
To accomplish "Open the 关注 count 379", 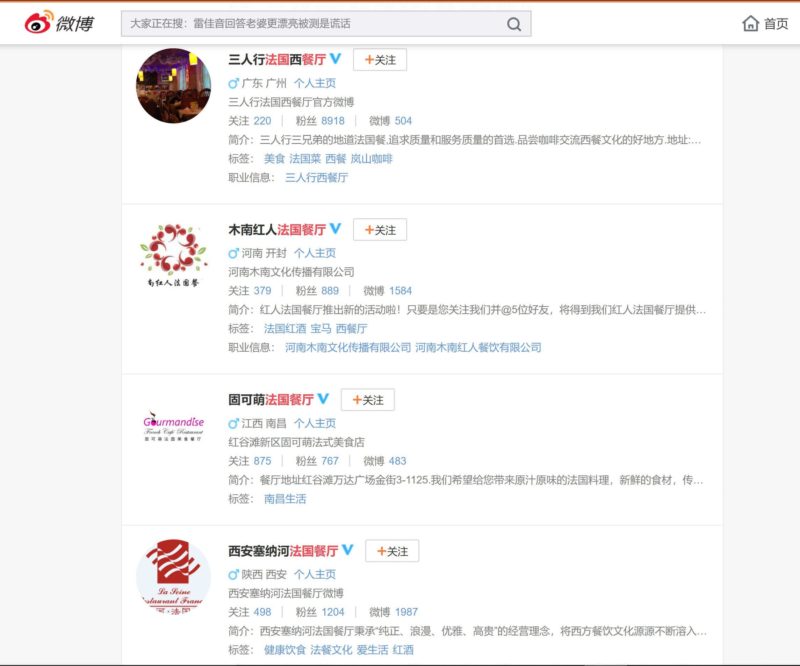I will click(262, 291).
